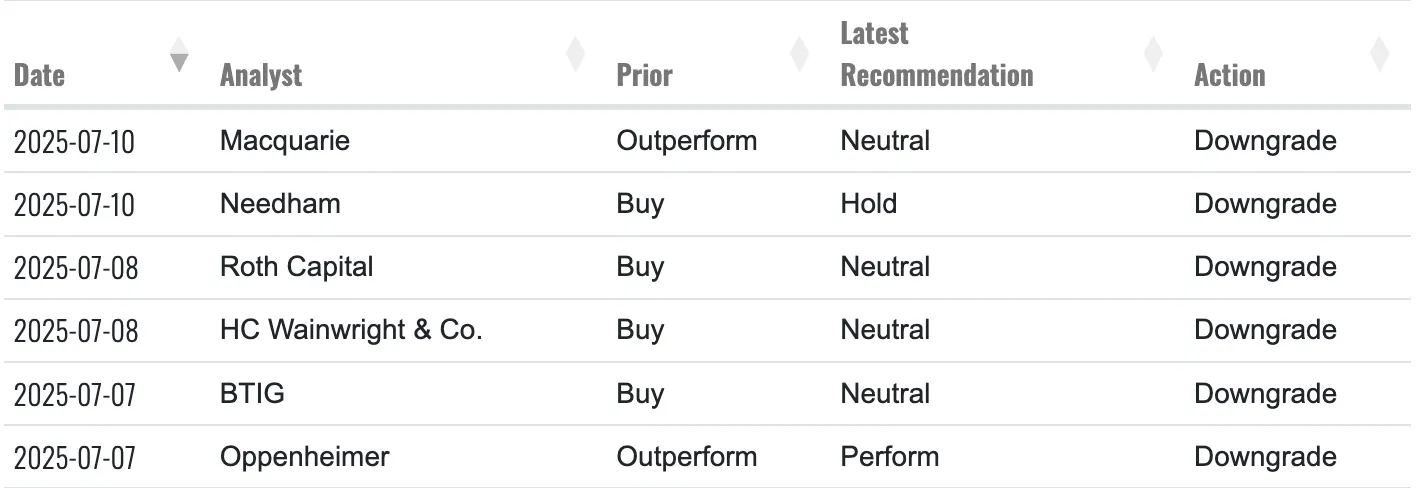
Task: Click the Latest Recommendation header text
Action: pyautogui.click(x=936, y=55)
